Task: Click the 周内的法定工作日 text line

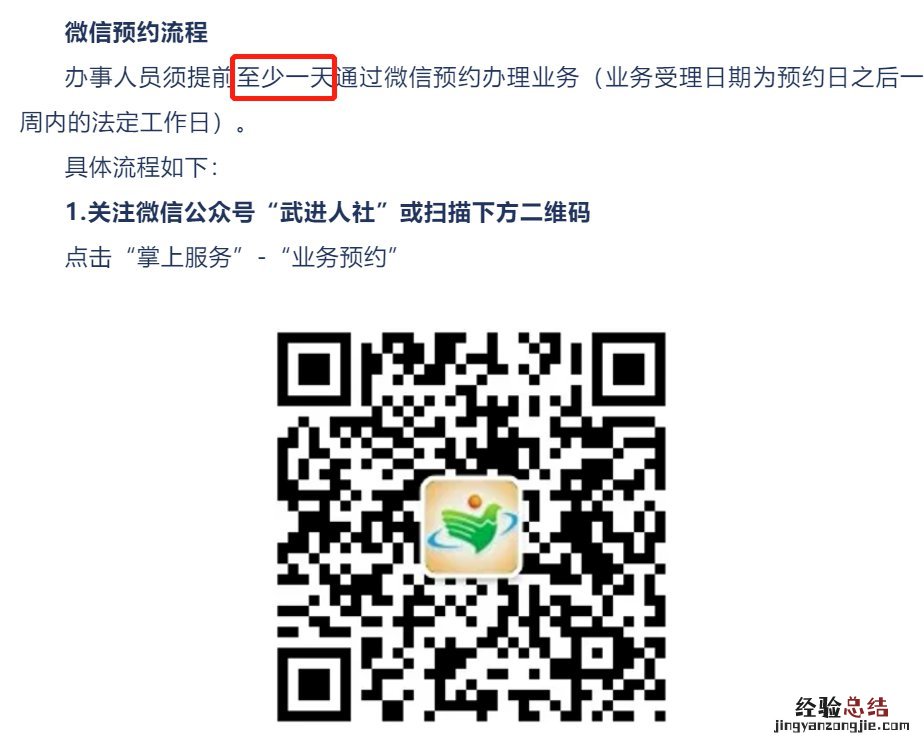Action: click(x=114, y=123)
